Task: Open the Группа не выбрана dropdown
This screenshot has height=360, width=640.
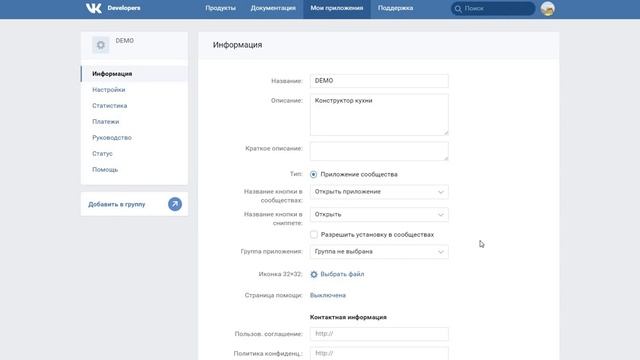Action: 379,252
